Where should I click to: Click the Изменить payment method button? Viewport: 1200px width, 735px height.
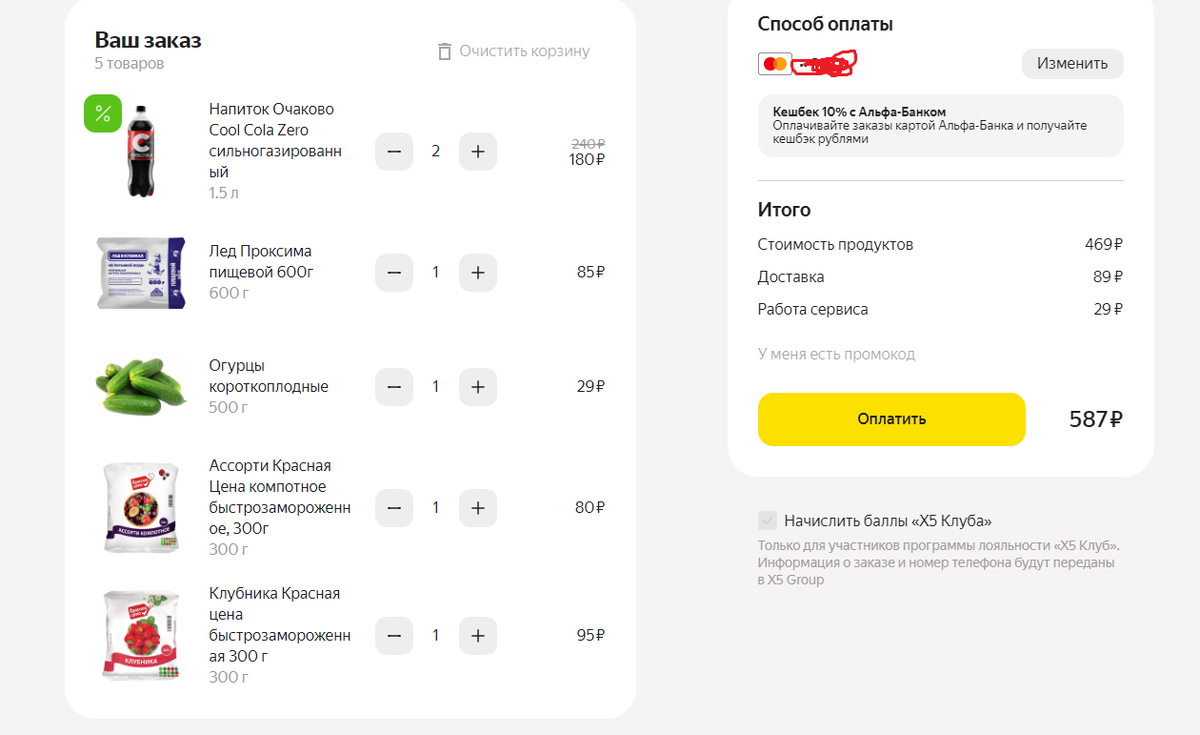point(1072,64)
